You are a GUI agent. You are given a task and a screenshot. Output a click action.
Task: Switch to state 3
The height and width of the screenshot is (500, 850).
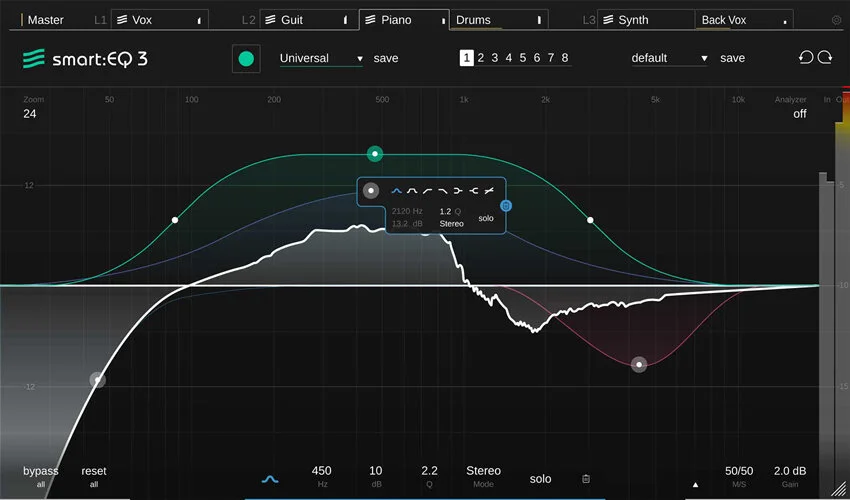click(x=495, y=57)
